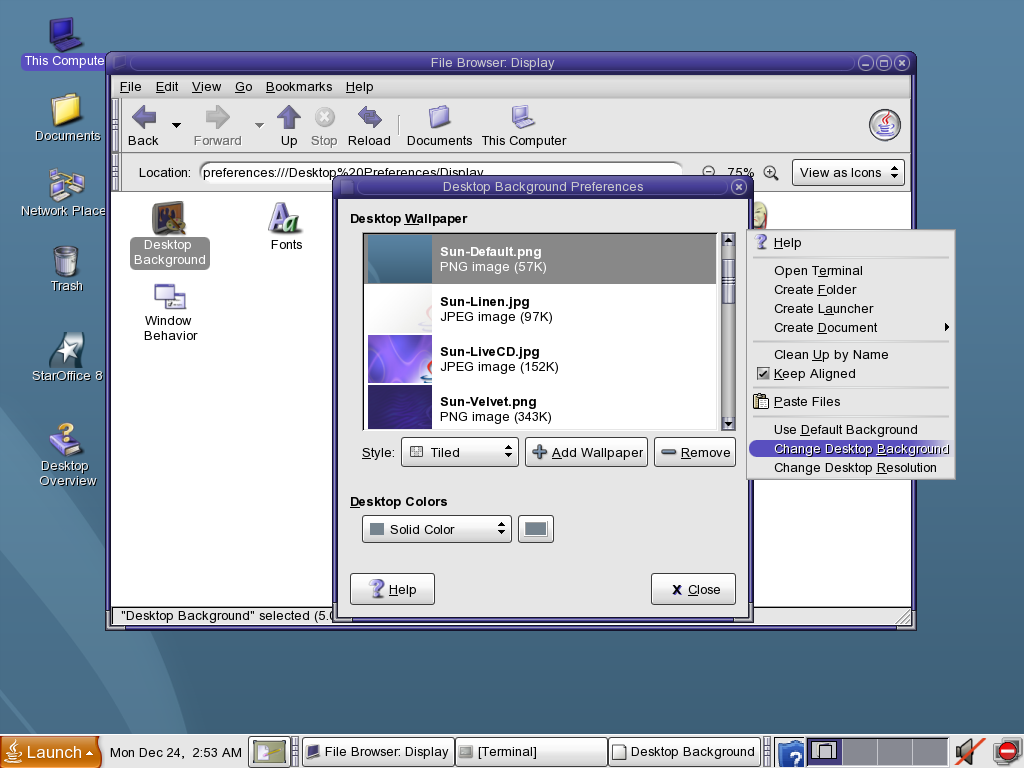Open the View as Icons dropdown
The width and height of the screenshot is (1024, 768).
(x=848, y=172)
